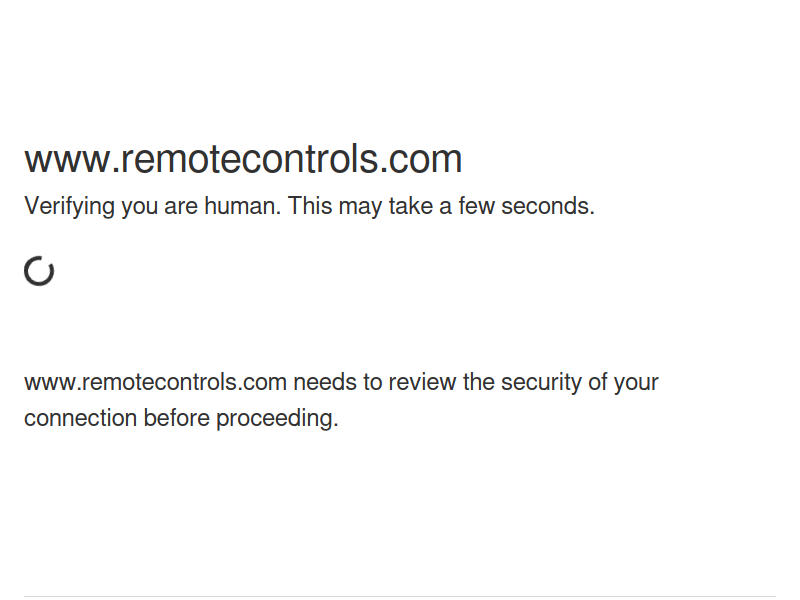Click the loading spinner icon
This screenshot has width=800, height=600.
[x=39, y=271]
